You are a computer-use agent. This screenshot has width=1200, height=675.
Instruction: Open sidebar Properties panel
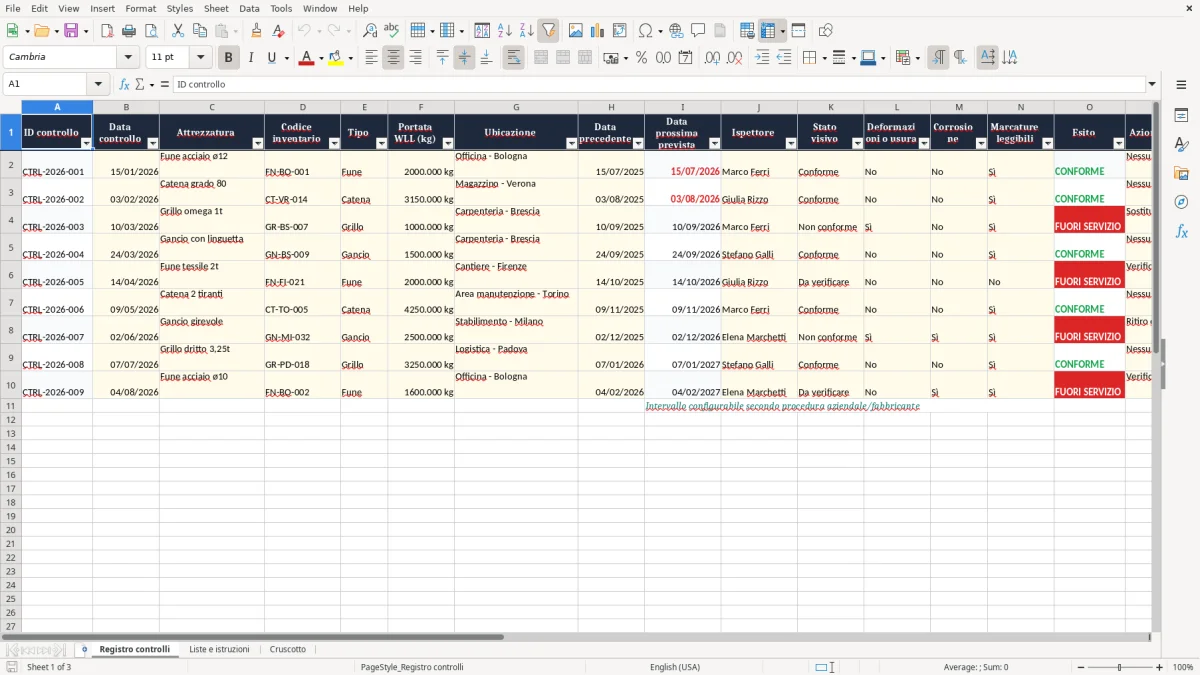(1181, 115)
